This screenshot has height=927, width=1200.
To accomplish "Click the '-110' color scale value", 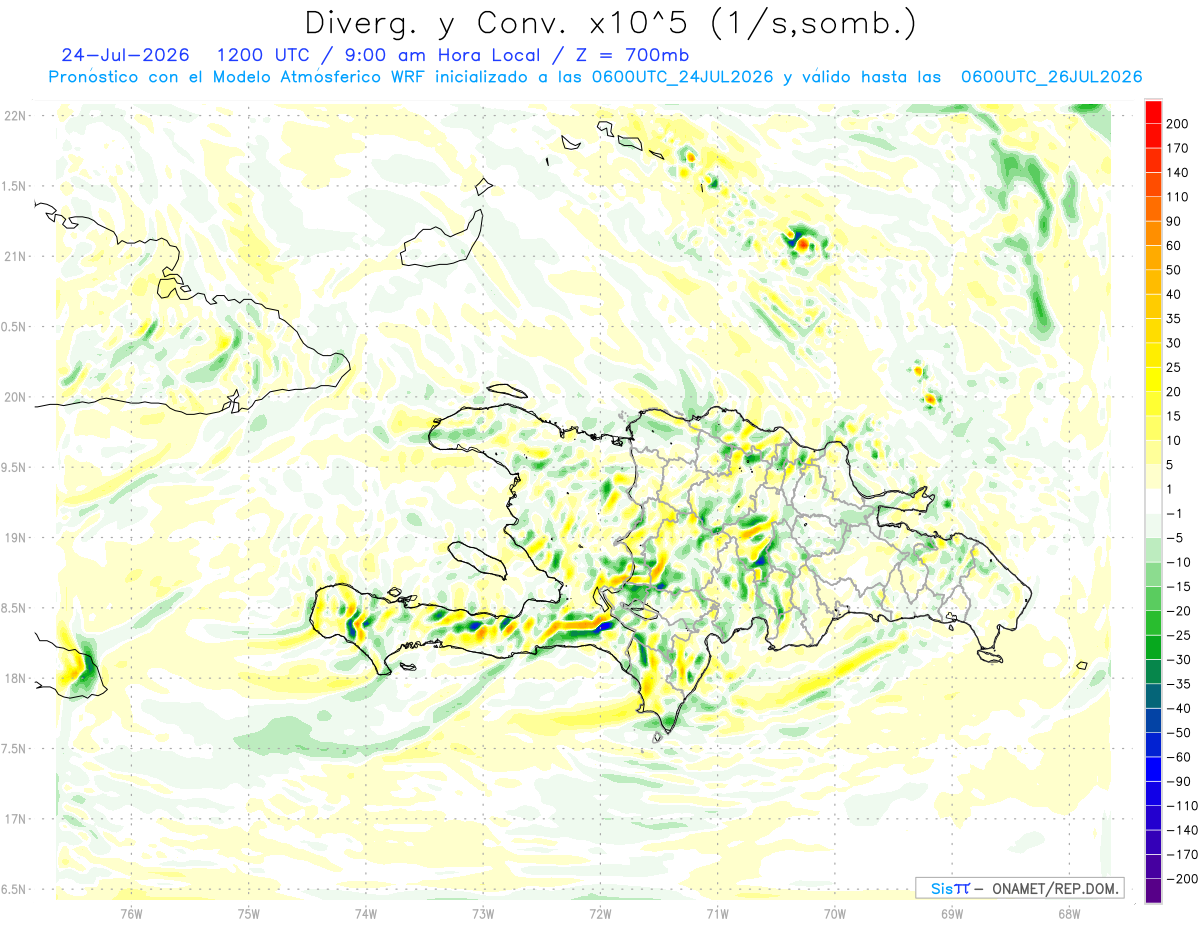I will click(1181, 806).
